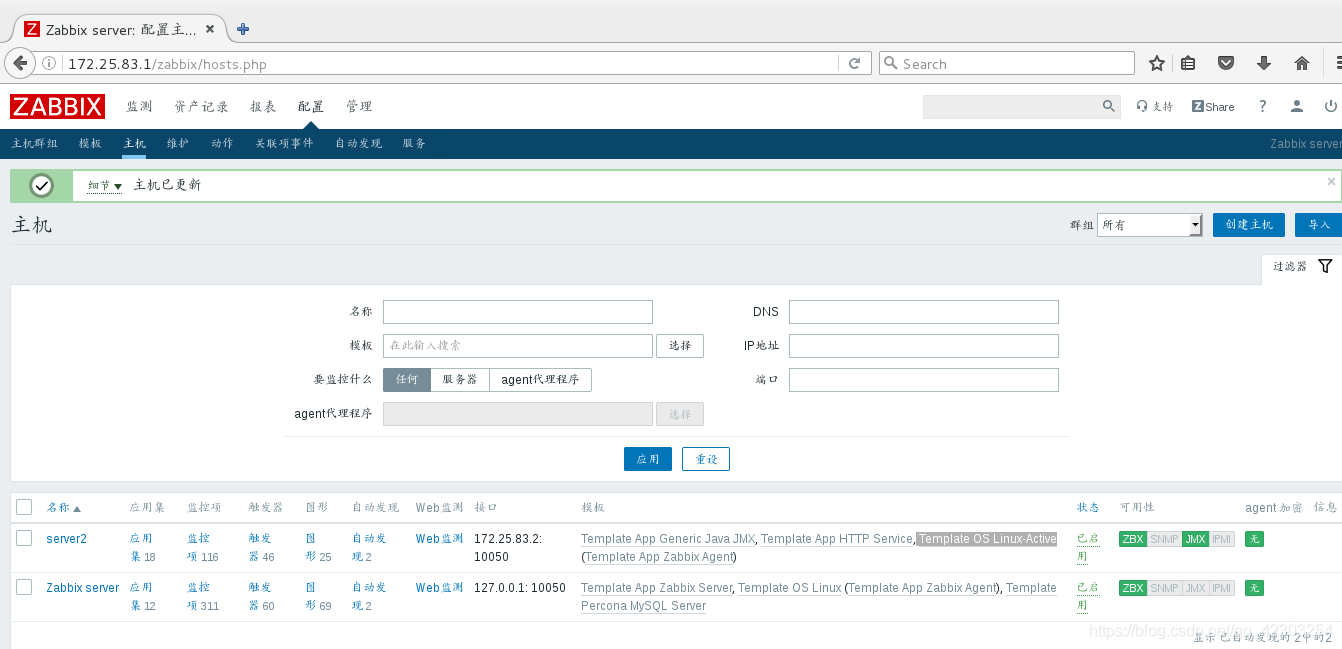This screenshot has height=649, width=1342.
Task: Click the Zabbix Share icon
Action: pos(1213,106)
